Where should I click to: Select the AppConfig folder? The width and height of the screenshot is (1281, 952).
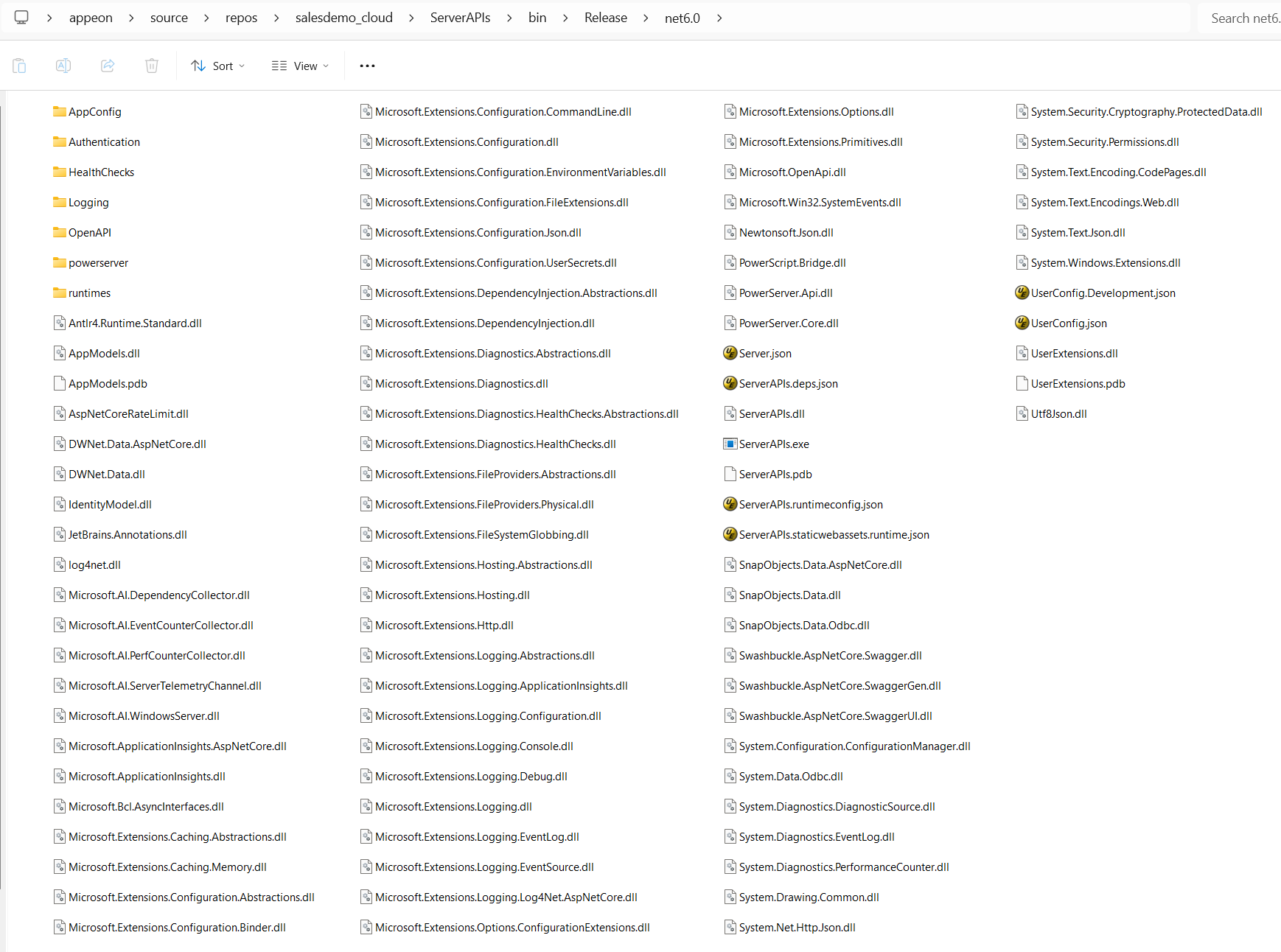pos(94,112)
